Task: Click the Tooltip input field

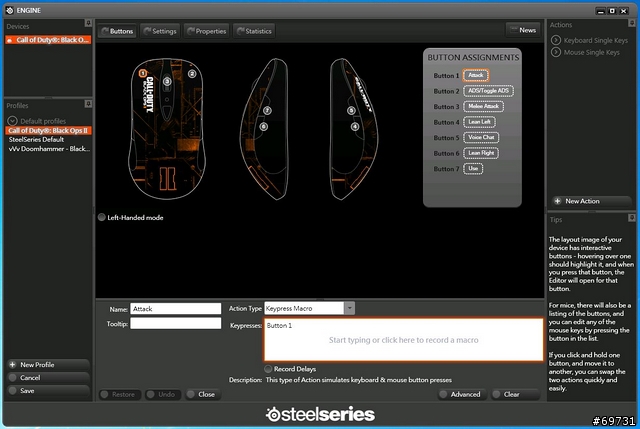Action: (x=176, y=323)
